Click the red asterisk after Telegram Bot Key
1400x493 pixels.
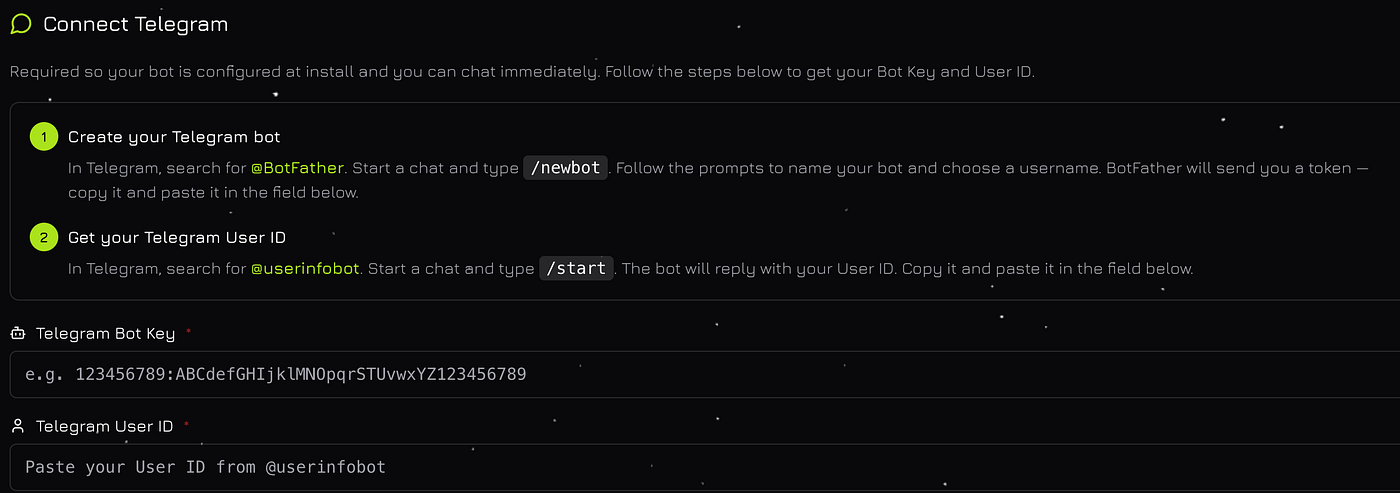pyautogui.click(x=188, y=331)
